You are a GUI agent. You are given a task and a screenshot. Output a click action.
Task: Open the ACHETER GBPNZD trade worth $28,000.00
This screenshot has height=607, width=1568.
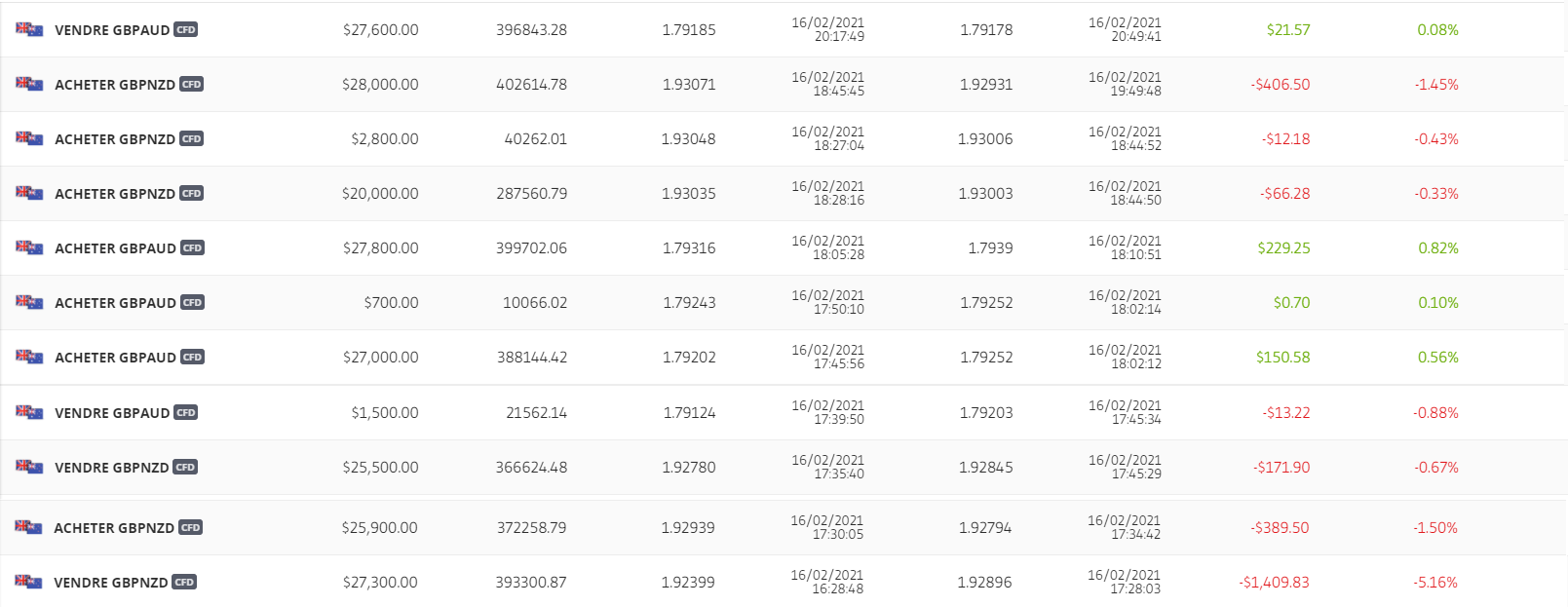114,85
